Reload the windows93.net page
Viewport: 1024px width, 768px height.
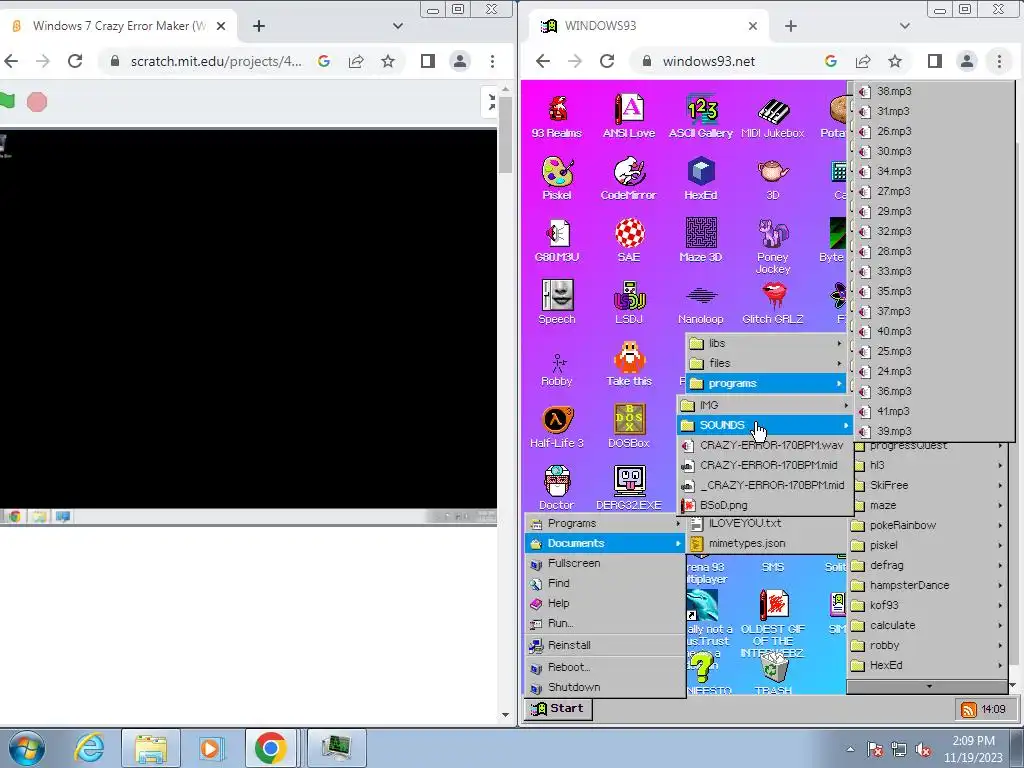point(607,61)
